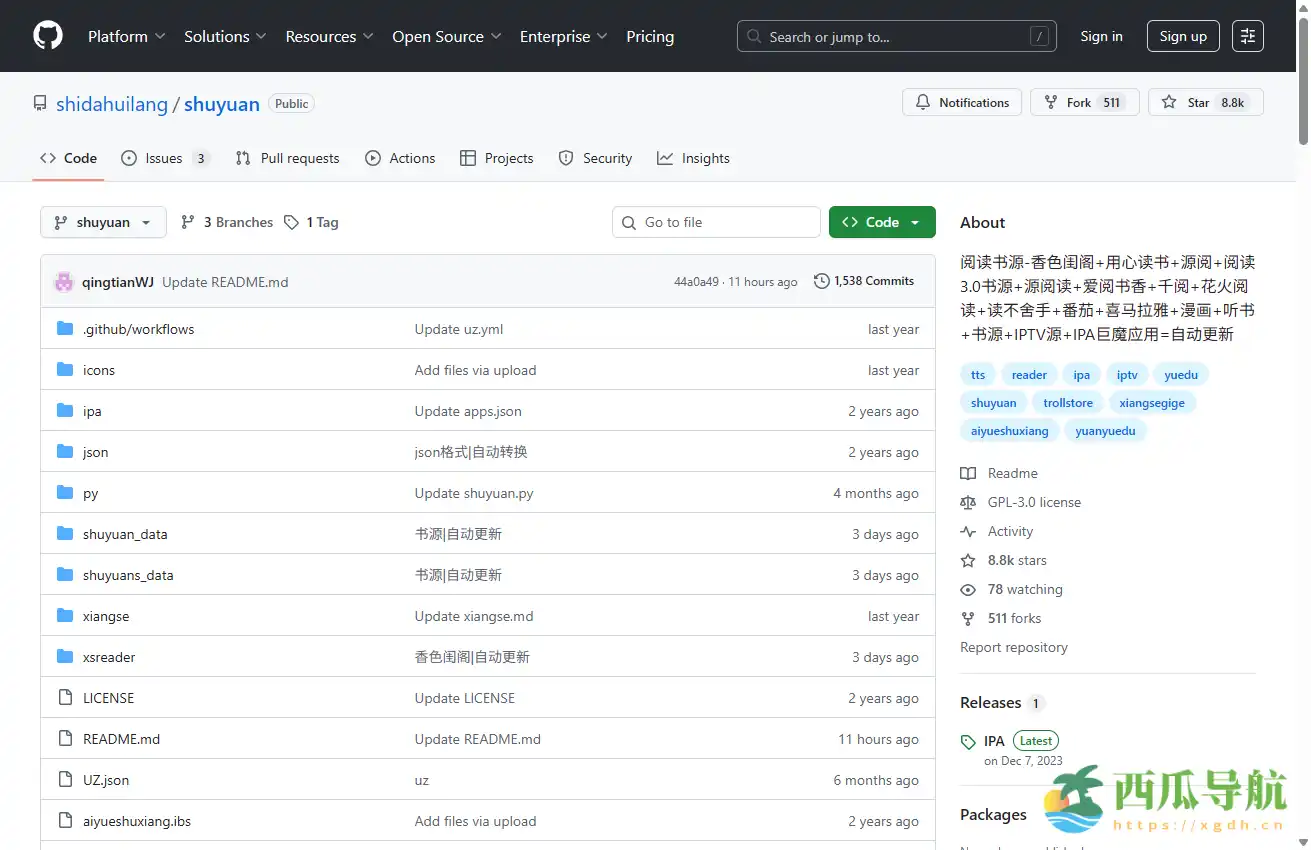Expand the green Code dropdown button
Screen dimensions: 1311x850
[x=881, y=222]
